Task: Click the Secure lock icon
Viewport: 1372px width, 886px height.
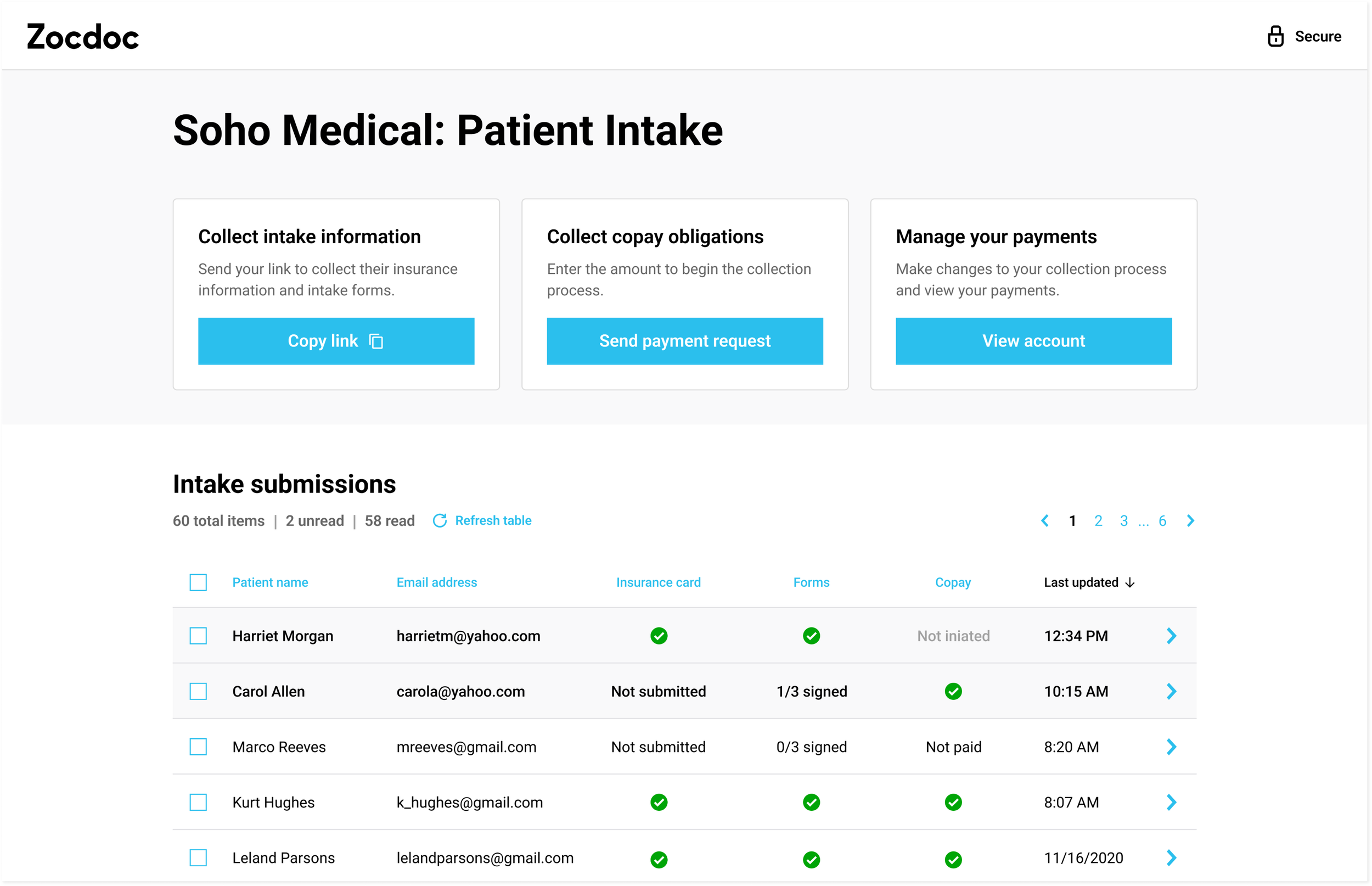Action: (1275, 36)
